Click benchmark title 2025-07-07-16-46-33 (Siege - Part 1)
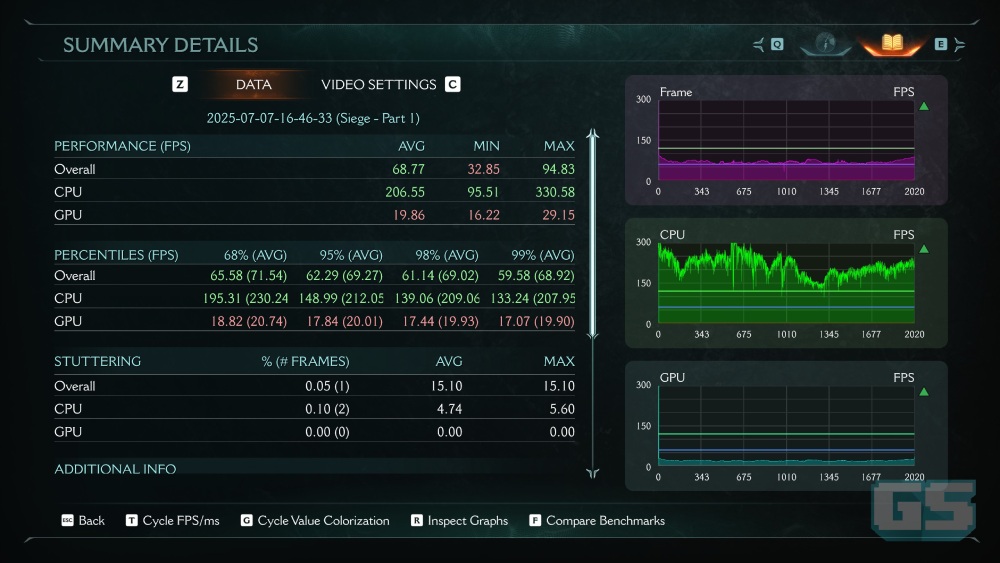The height and width of the screenshot is (563, 1000). 313,118
